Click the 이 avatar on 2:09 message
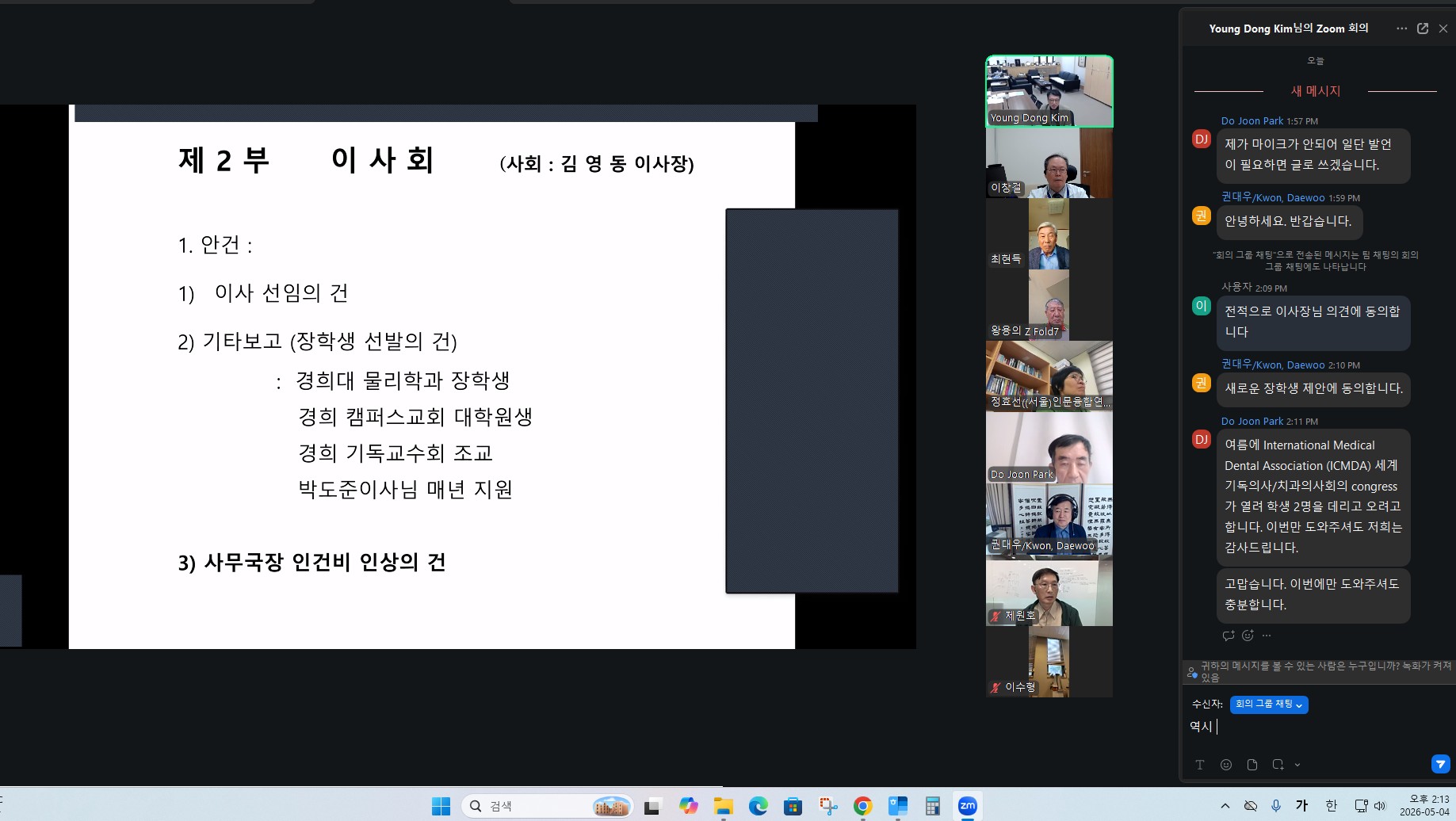 1202,306
